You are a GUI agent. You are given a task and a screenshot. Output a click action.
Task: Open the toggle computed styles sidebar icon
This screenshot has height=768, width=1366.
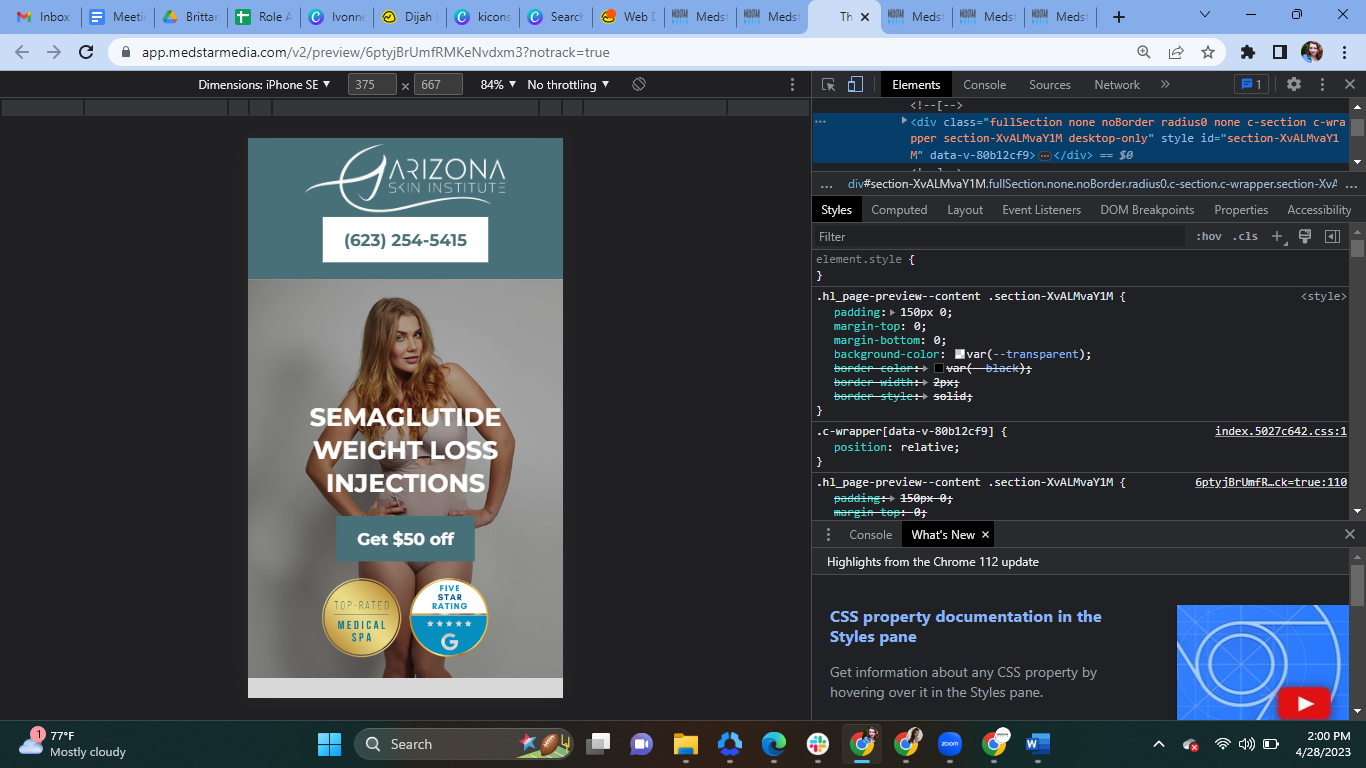1332,237
